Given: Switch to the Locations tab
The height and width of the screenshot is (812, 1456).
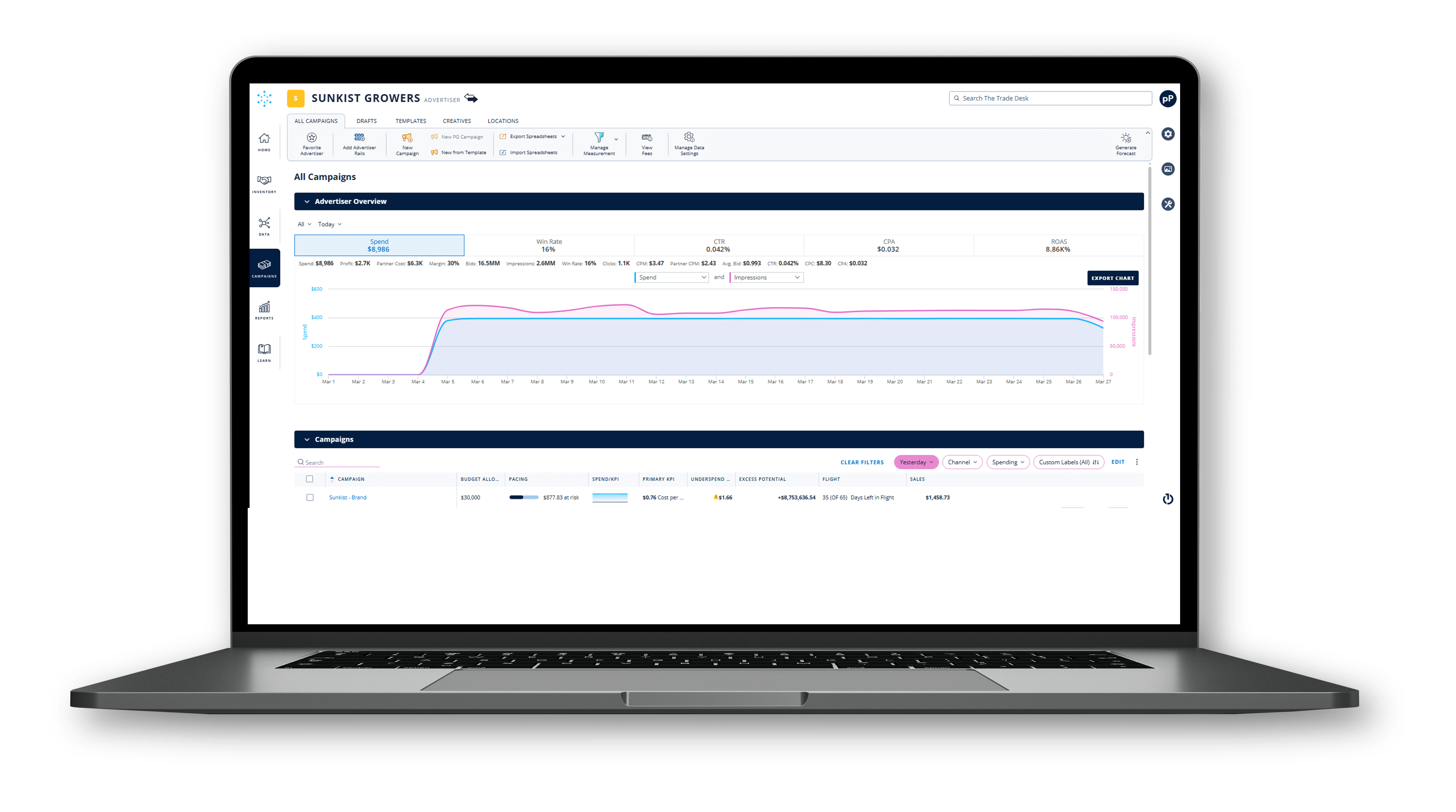Looking at the screenshot, I should tap(502, 121).
